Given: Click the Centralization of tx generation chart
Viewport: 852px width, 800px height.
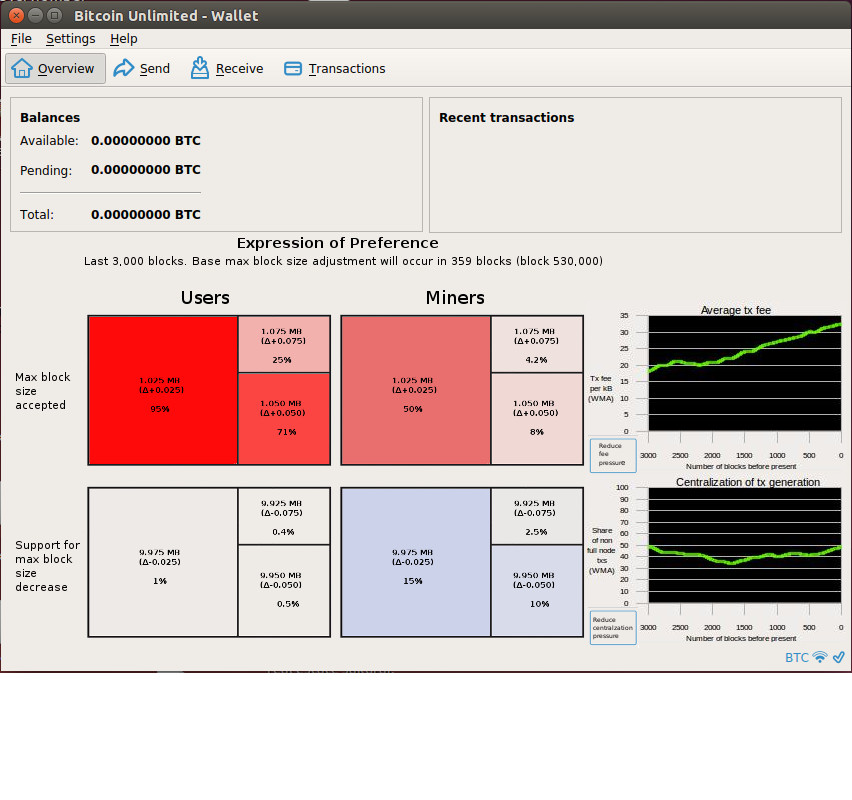Looking at the screenshot, I should 745,545.
